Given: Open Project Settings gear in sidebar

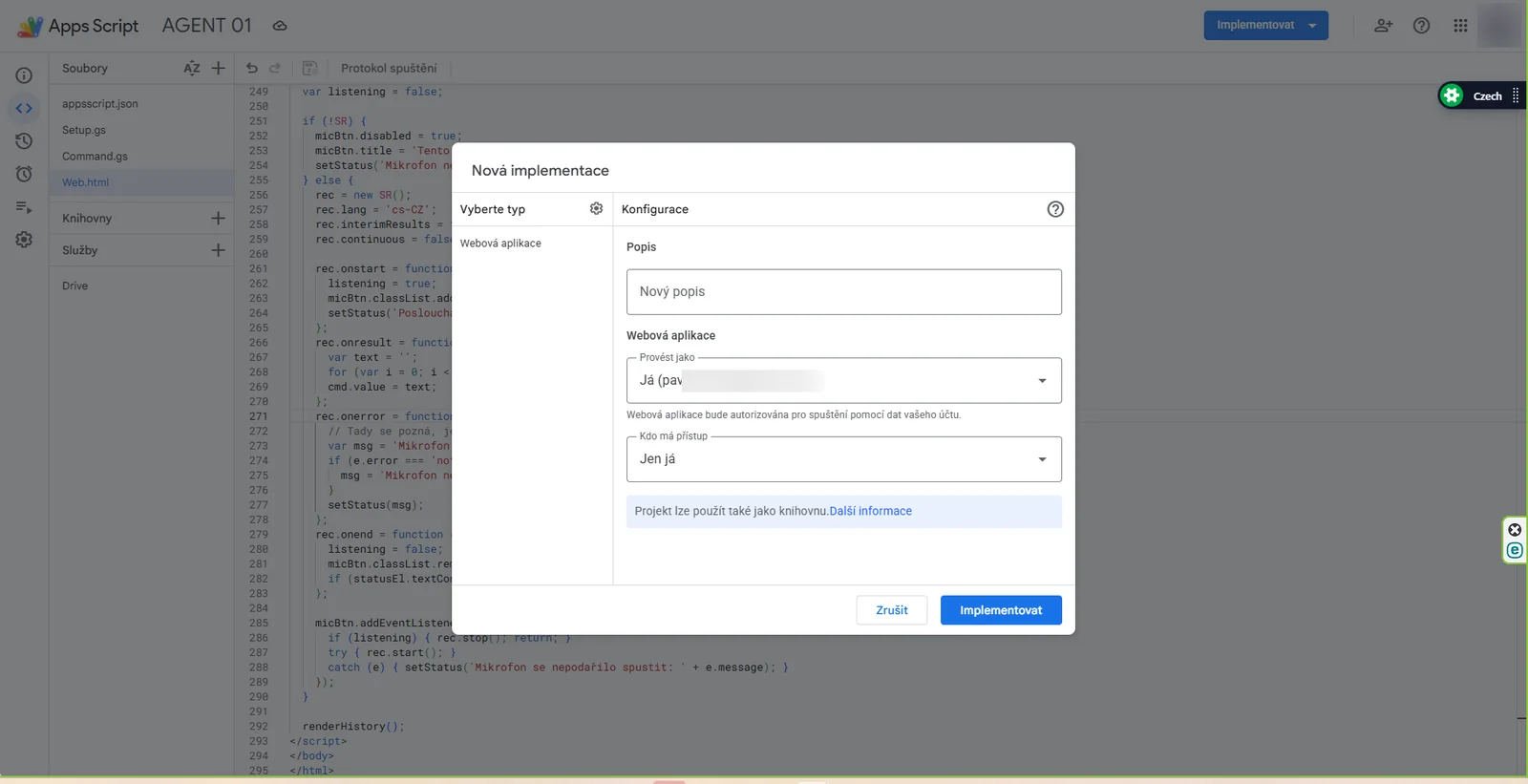Looking at the screenshot, I should [24, 240].
